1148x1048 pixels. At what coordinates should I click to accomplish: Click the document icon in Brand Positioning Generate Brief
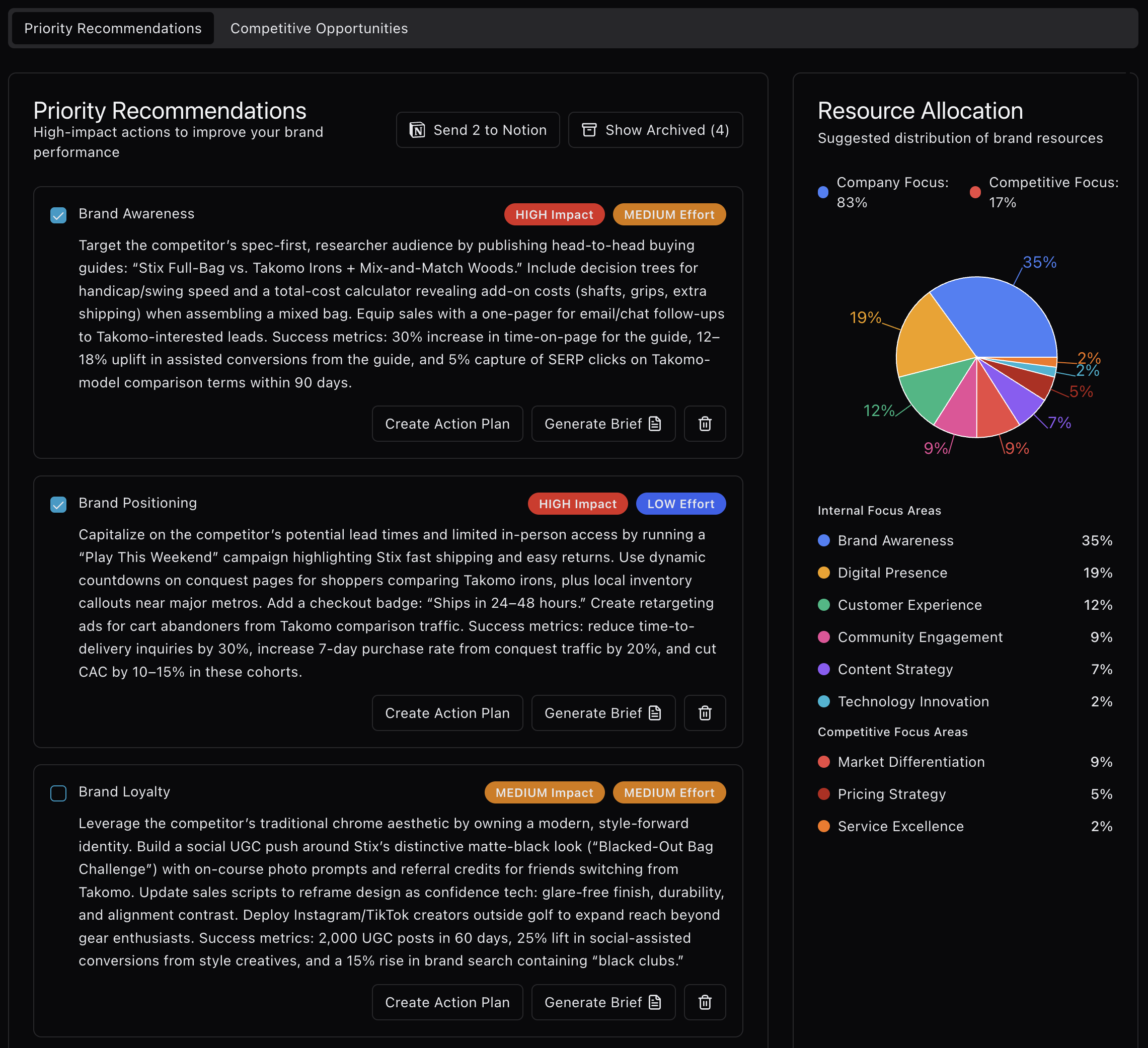pos(655,713)
